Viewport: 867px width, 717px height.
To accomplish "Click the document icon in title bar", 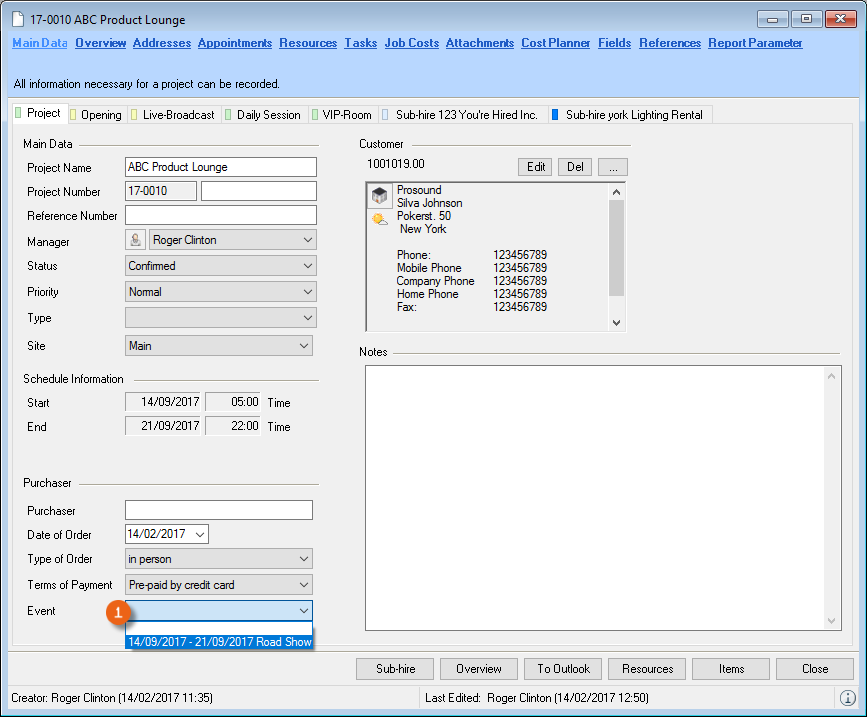I will 19,20.
